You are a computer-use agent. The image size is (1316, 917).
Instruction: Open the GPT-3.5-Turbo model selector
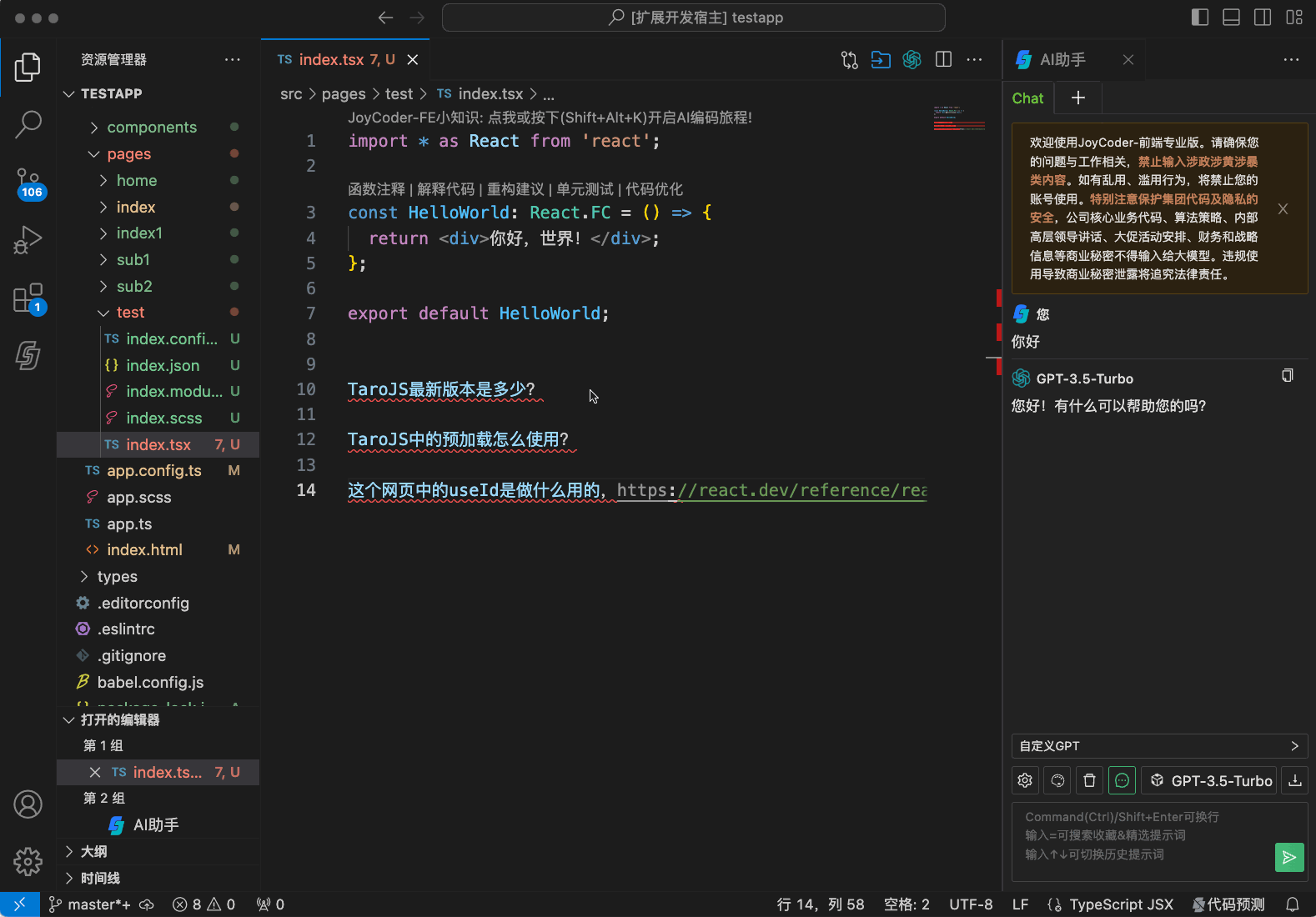[x=1209, y=780]
